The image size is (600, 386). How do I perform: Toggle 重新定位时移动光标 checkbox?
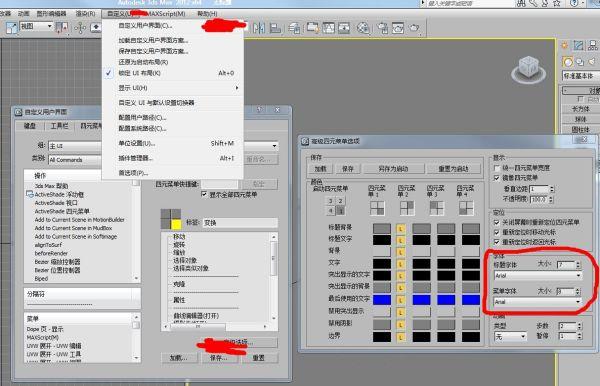tap(497, 232)
